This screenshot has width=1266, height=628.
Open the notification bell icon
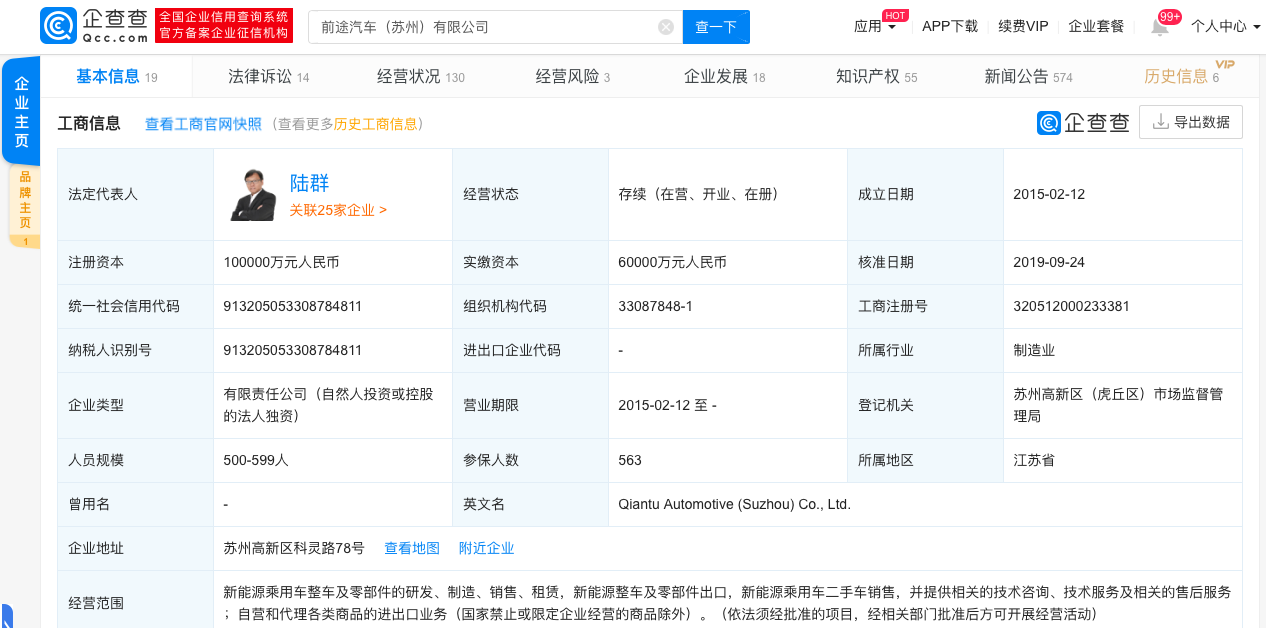coord(1160,27)
